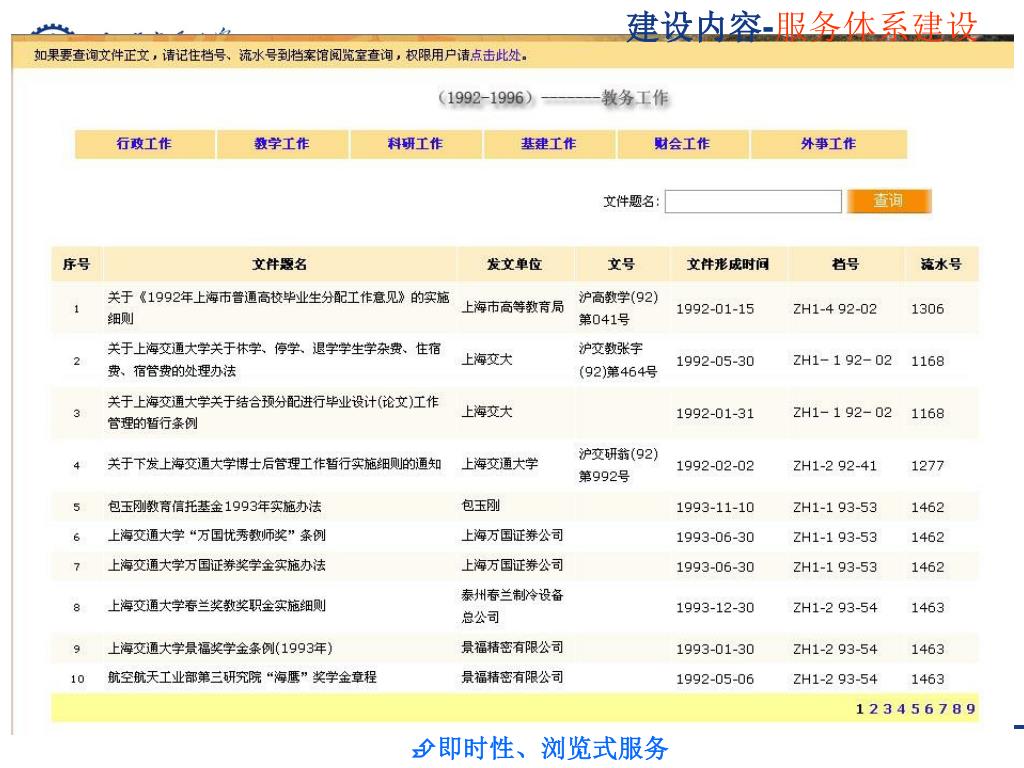Click the orange 查询 button
Image resolution: width=1024 pixels, height=768 pixels.
point(889,200)
